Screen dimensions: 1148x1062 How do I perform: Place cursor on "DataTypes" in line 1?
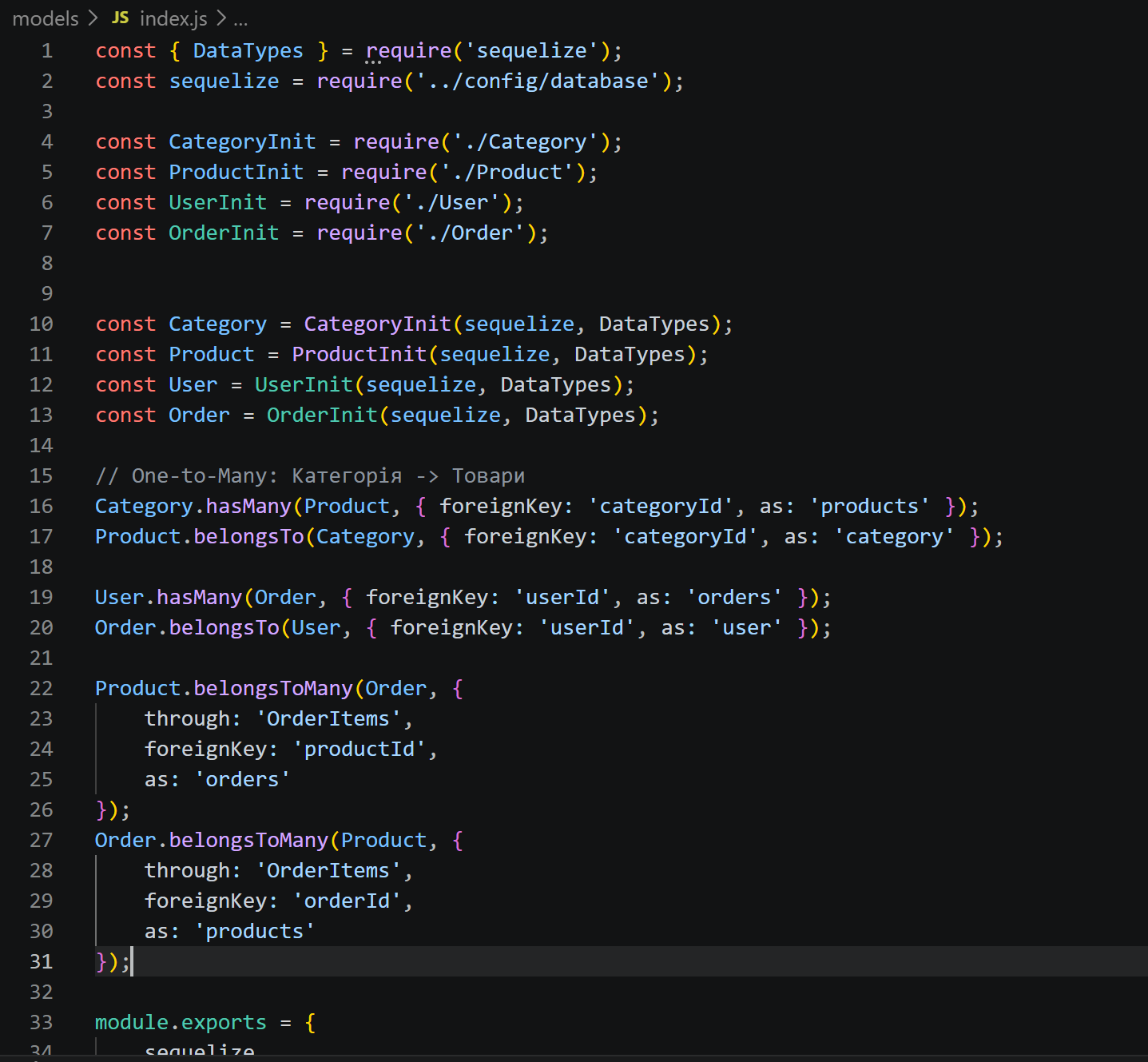pyautogui.click(x=248, y=50)
